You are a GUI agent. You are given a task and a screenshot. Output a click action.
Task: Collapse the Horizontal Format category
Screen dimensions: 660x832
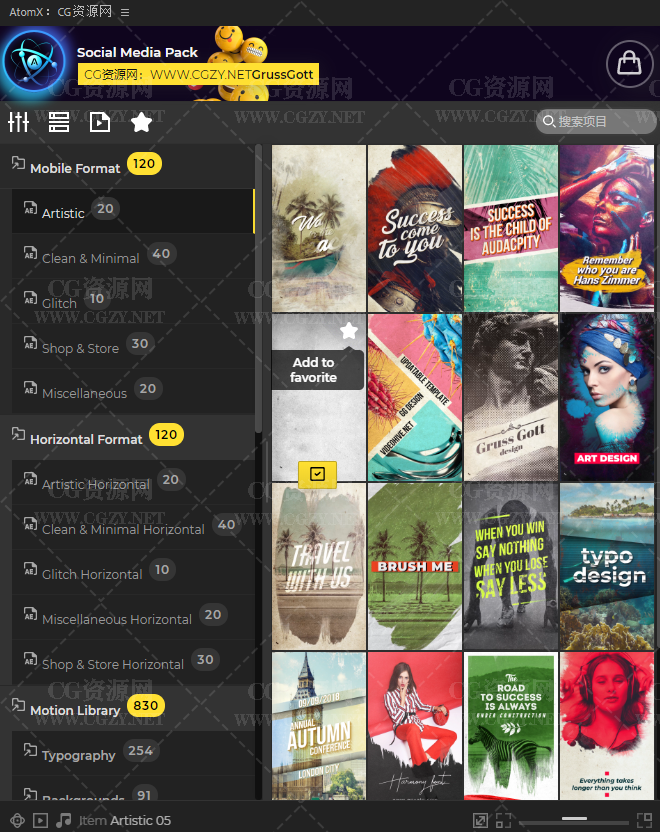[x=18, y=434]
